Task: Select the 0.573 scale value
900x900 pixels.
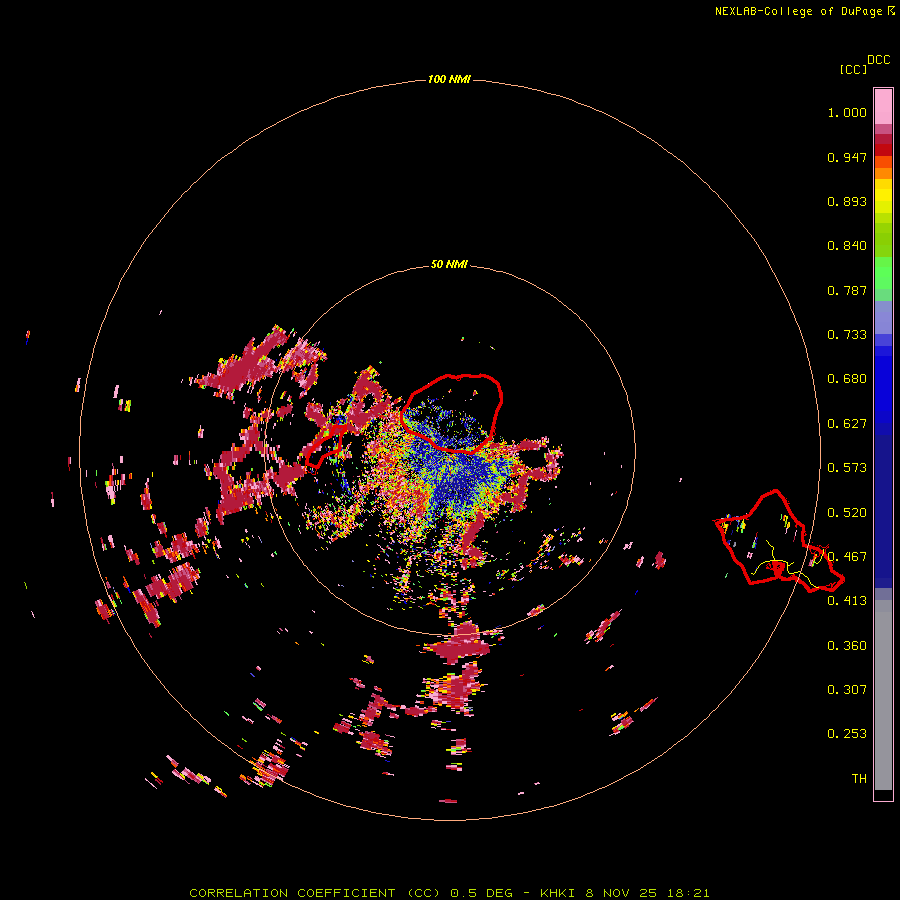Action: coord(847,468)
